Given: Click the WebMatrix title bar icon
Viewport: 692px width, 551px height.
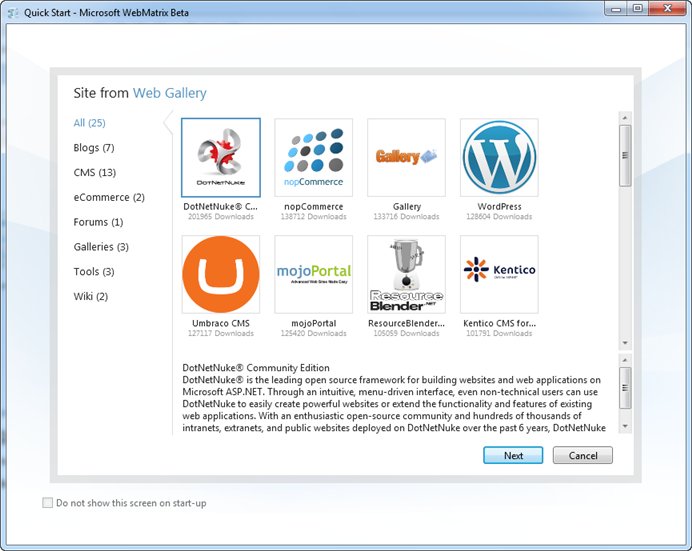Looking at the screenshot, I should [x=13, y=12].
